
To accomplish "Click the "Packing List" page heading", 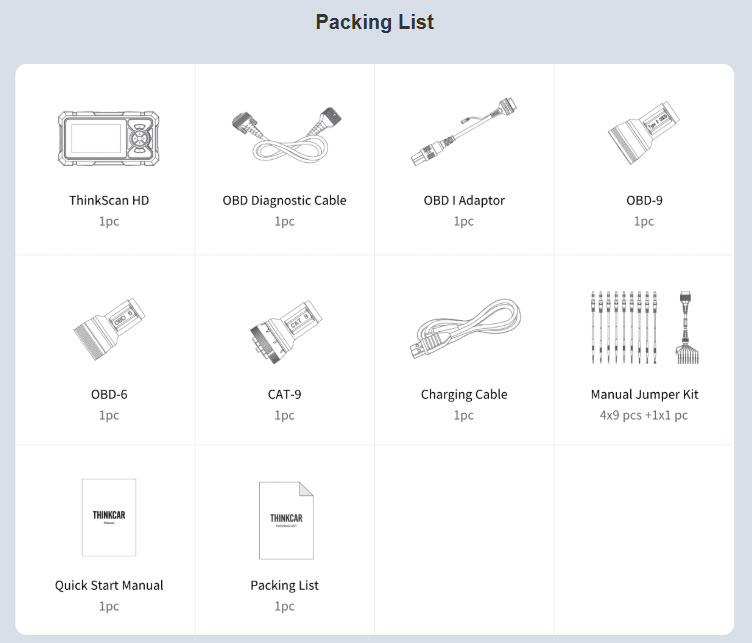I will [x=375, y=22].
